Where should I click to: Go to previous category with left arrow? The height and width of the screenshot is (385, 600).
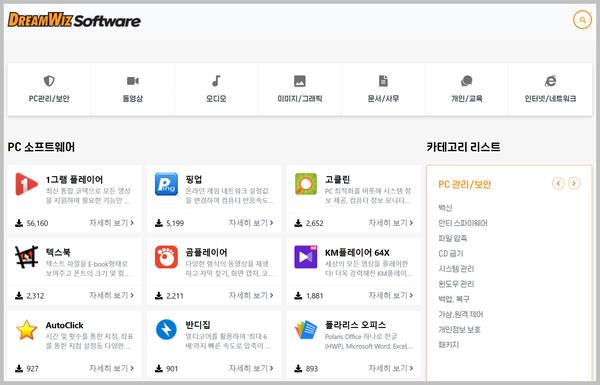tap(558, 184)
